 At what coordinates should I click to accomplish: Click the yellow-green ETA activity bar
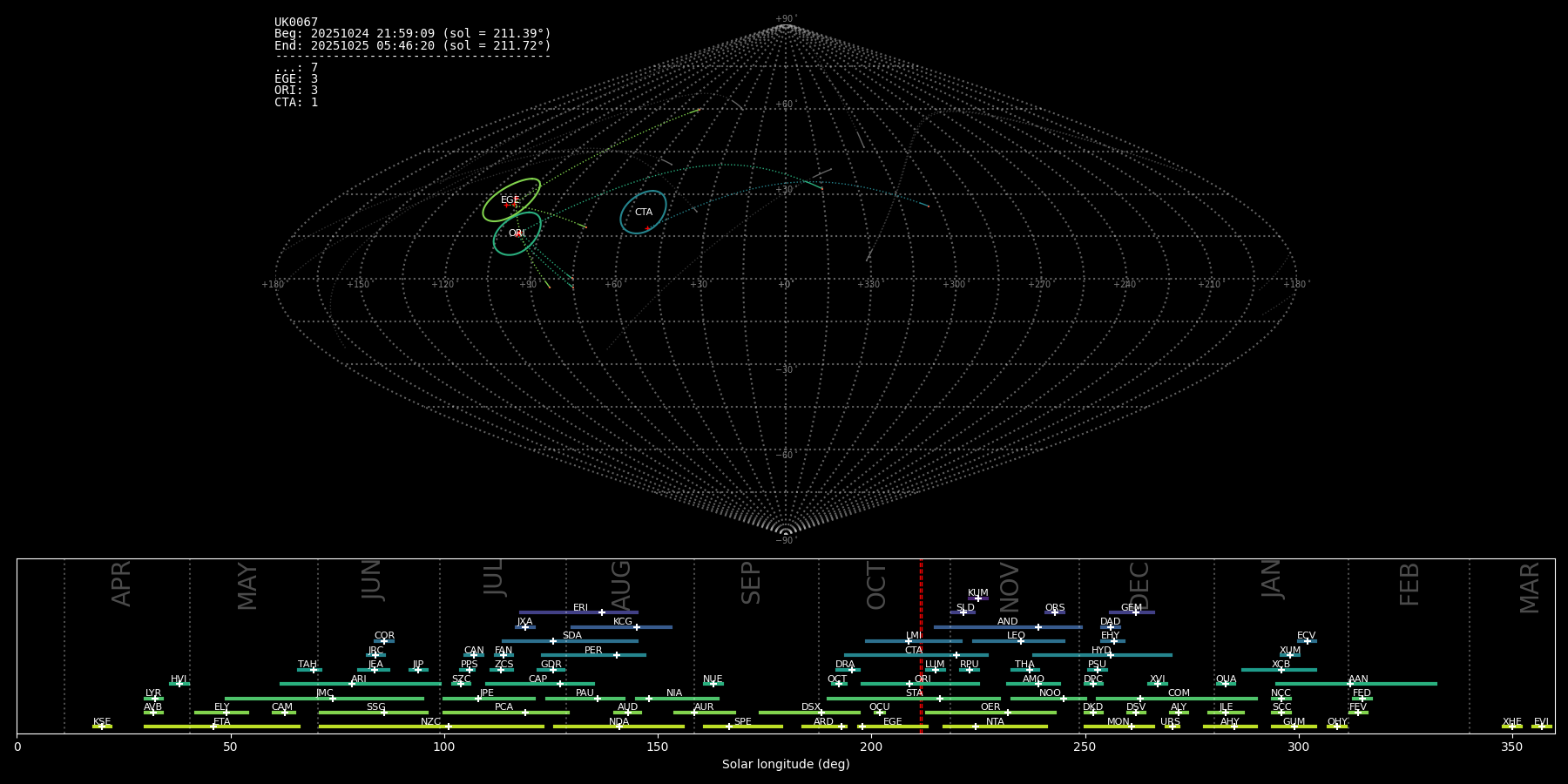click(x=222, y=727)
